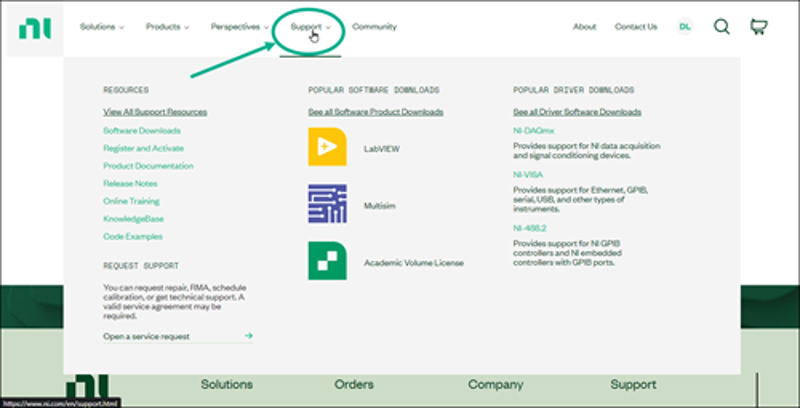The height and width of the screenshot is (408, 800).
Task: Open the View All Support Resources link
Action: click(155, 112)
